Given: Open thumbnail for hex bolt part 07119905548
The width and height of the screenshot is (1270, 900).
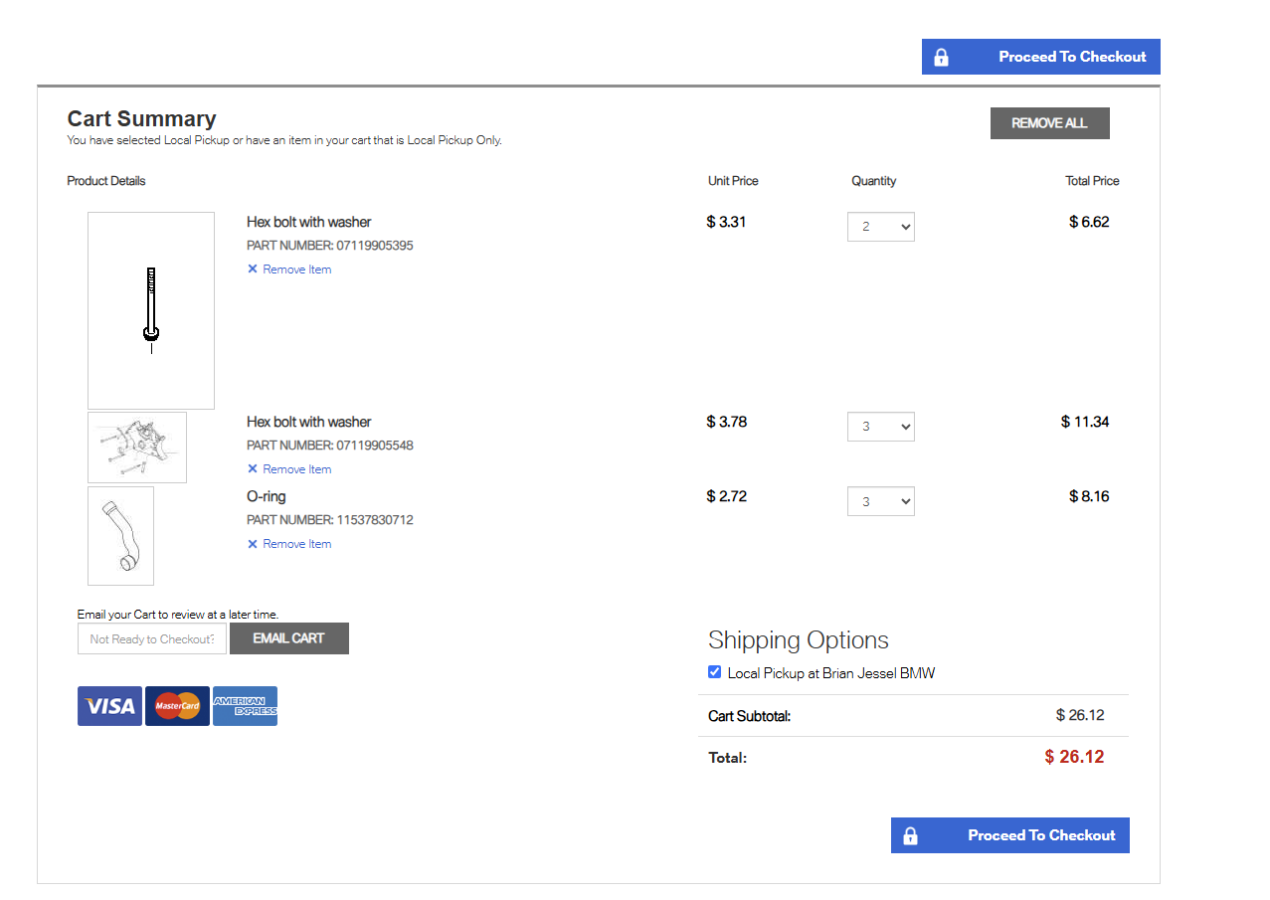Looking at the screenshot, I should coord(137,447).
